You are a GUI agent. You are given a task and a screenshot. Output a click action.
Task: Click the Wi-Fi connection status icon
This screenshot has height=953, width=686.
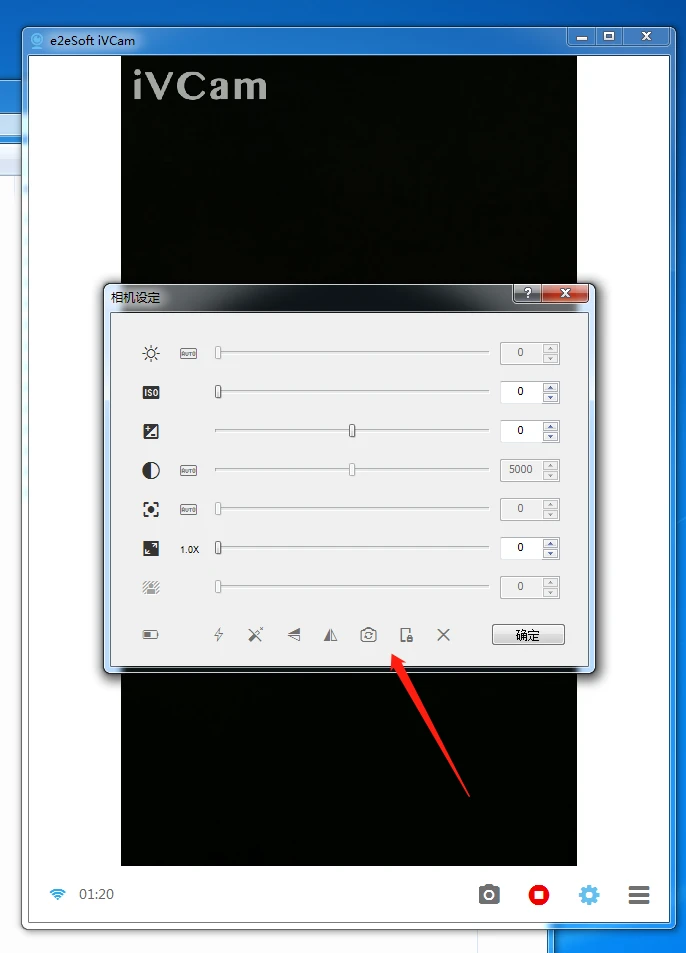tap(58, 894)
